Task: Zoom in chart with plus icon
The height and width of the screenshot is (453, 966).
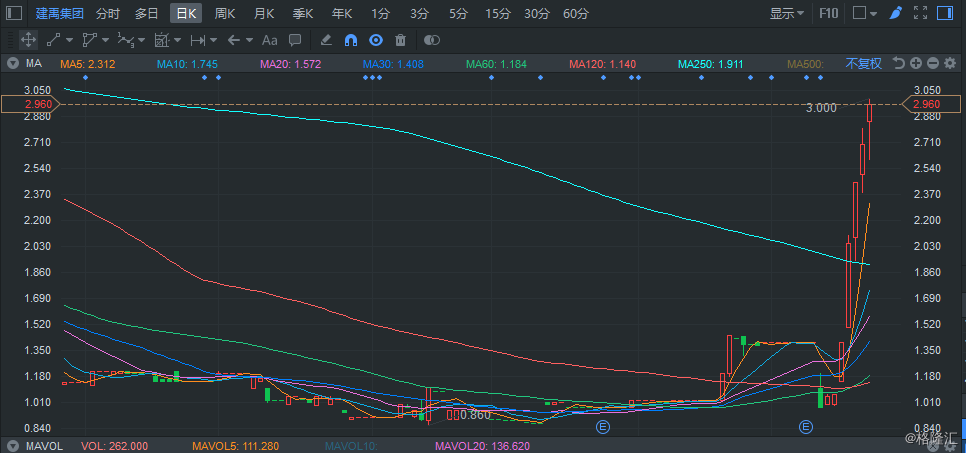Action: [916, 64]
